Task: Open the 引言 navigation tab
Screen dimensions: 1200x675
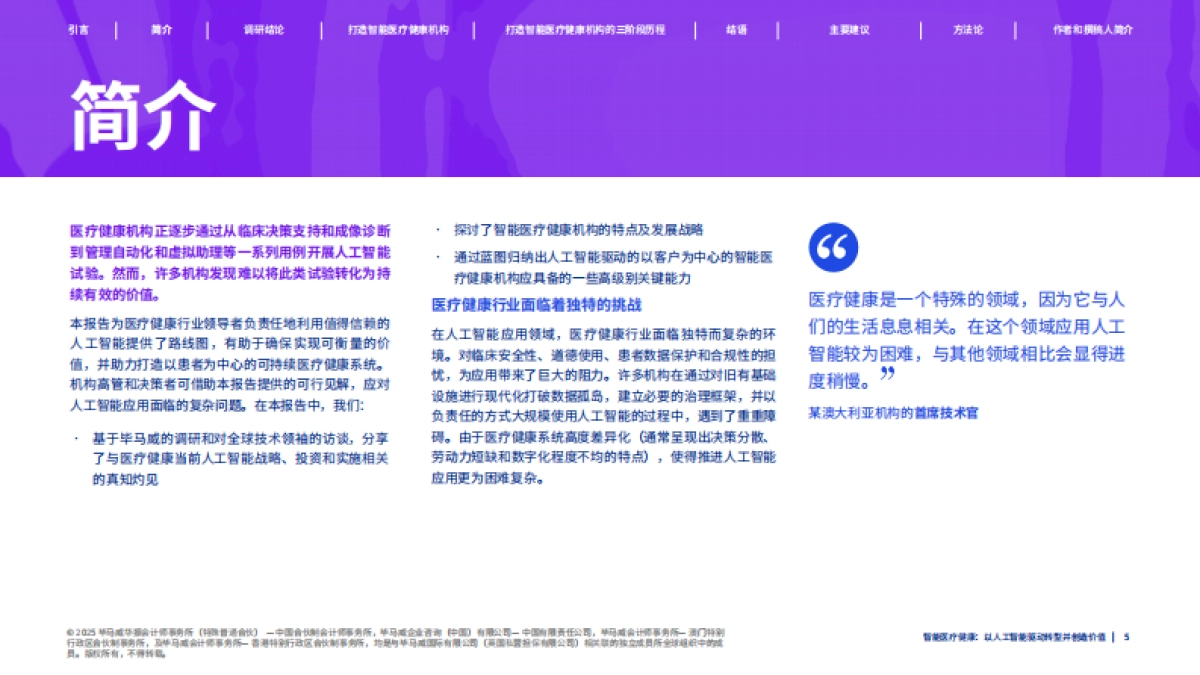Action: tap(78, 31)
